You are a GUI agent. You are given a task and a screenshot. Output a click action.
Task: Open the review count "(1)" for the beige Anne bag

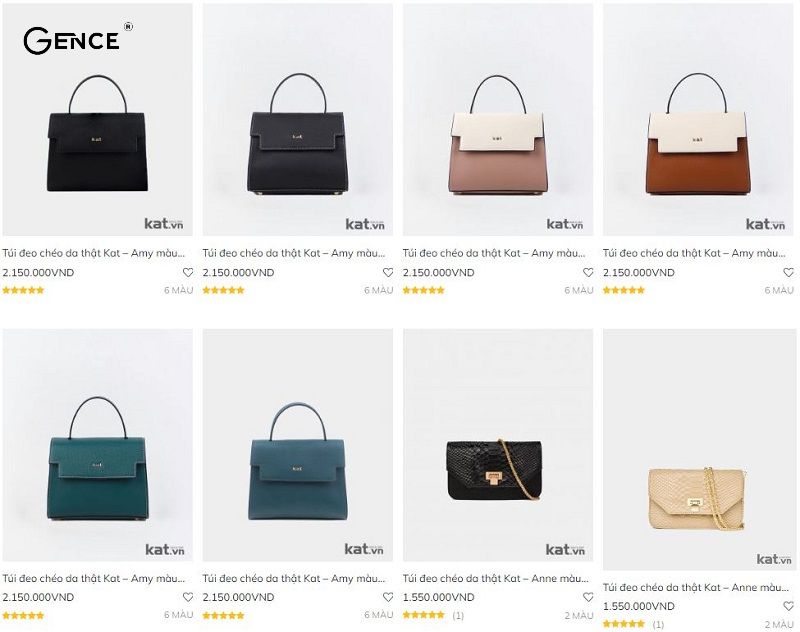click(x=658, y=624)
